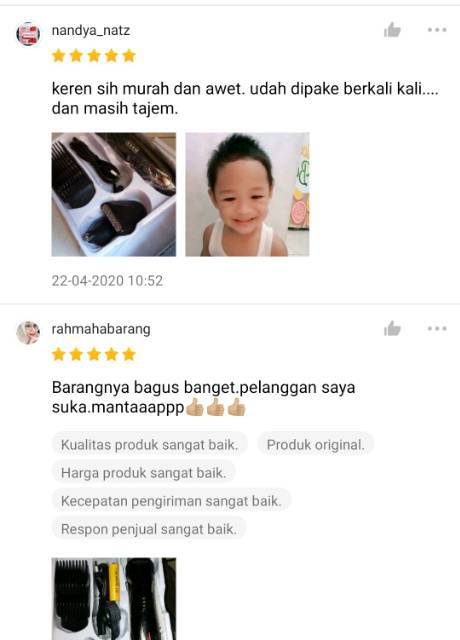This screenshot has height=640, width=460.
Task: Tap the 'Respon penjual sangat baik.' tag
Action: point(149,529)
